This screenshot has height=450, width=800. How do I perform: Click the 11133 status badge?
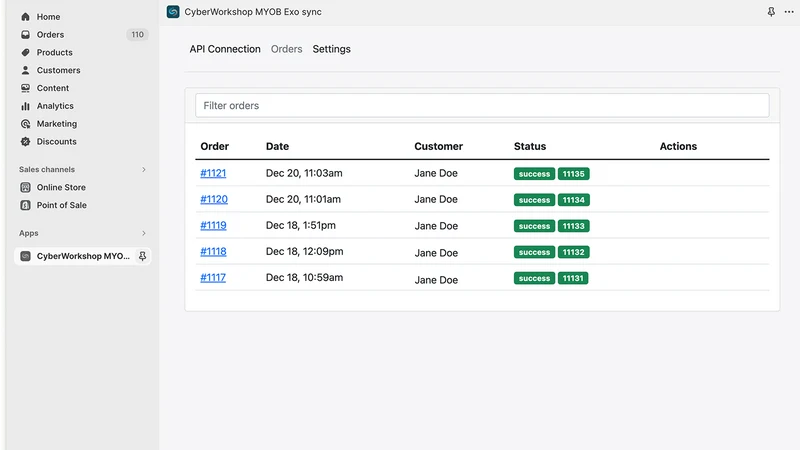pyautogui.click(x=573, y=226)
